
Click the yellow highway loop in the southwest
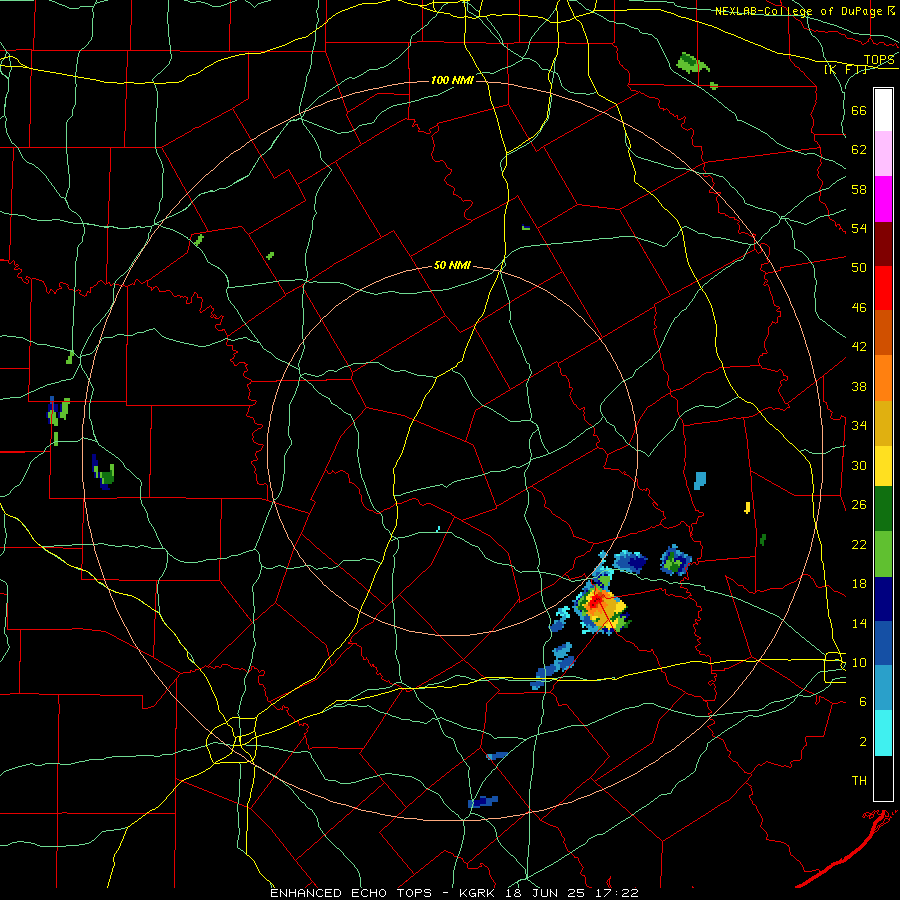point(233,740)
